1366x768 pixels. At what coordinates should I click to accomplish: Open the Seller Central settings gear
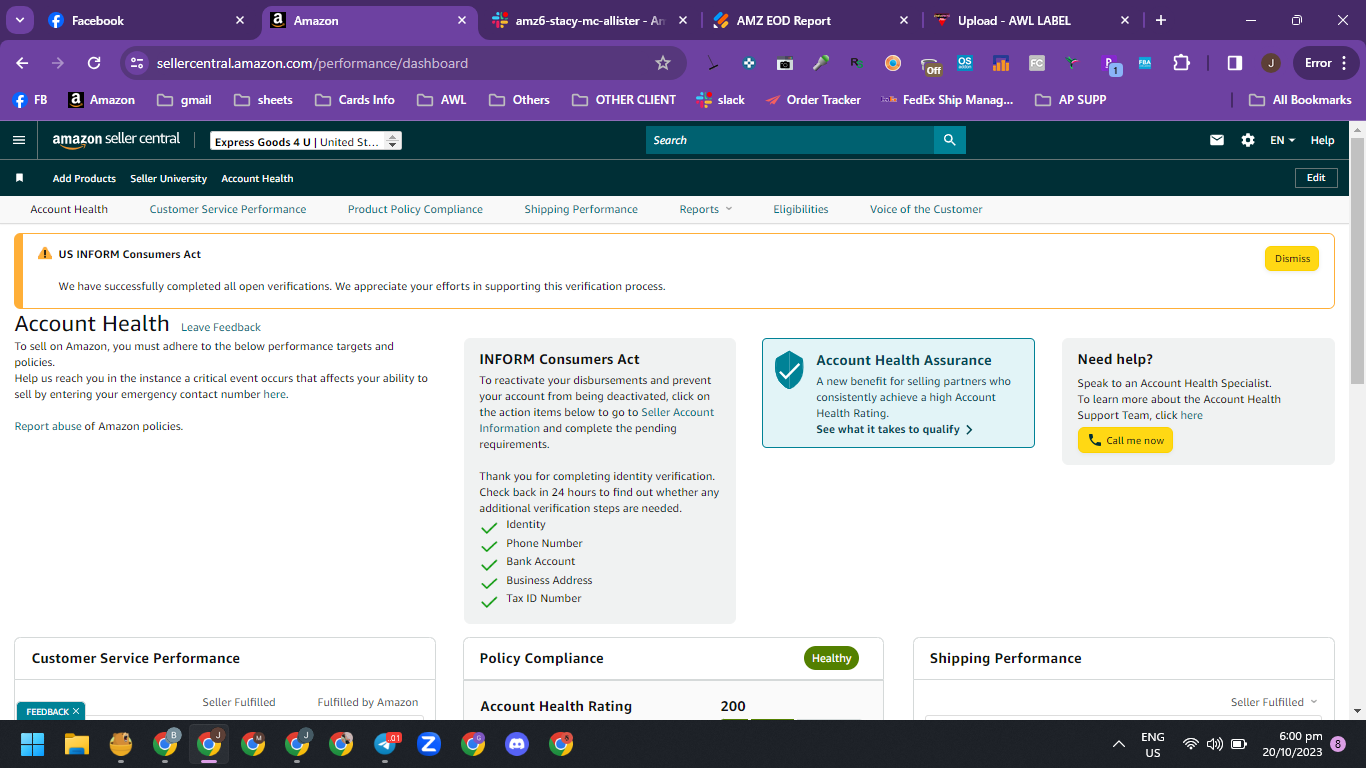coord(1248,140)
